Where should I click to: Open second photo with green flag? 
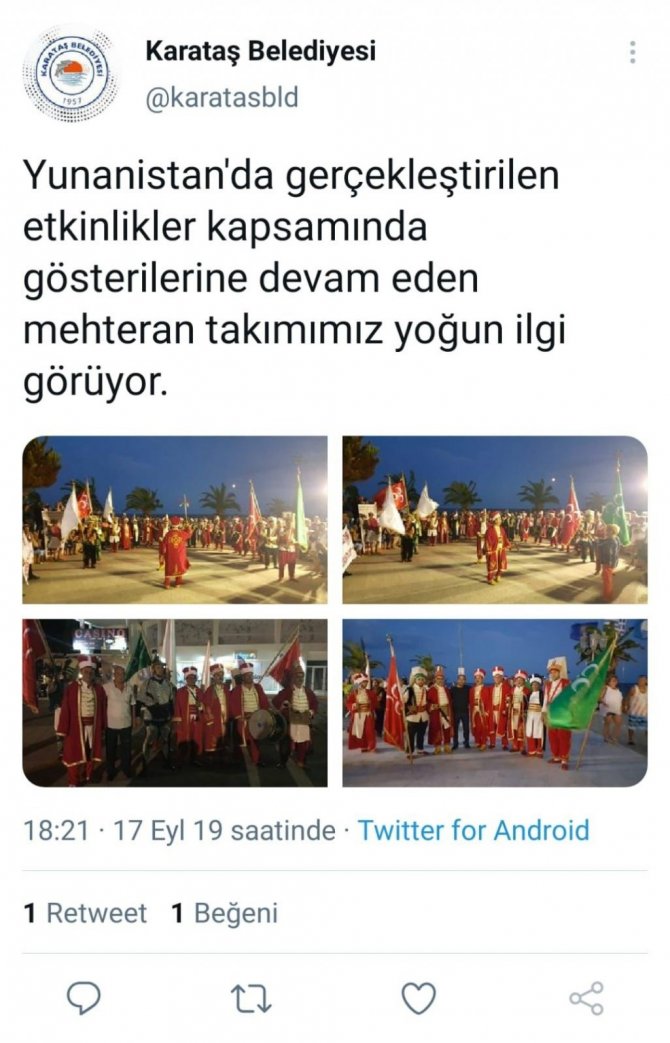pyautogui.click(x=495, y=520)
